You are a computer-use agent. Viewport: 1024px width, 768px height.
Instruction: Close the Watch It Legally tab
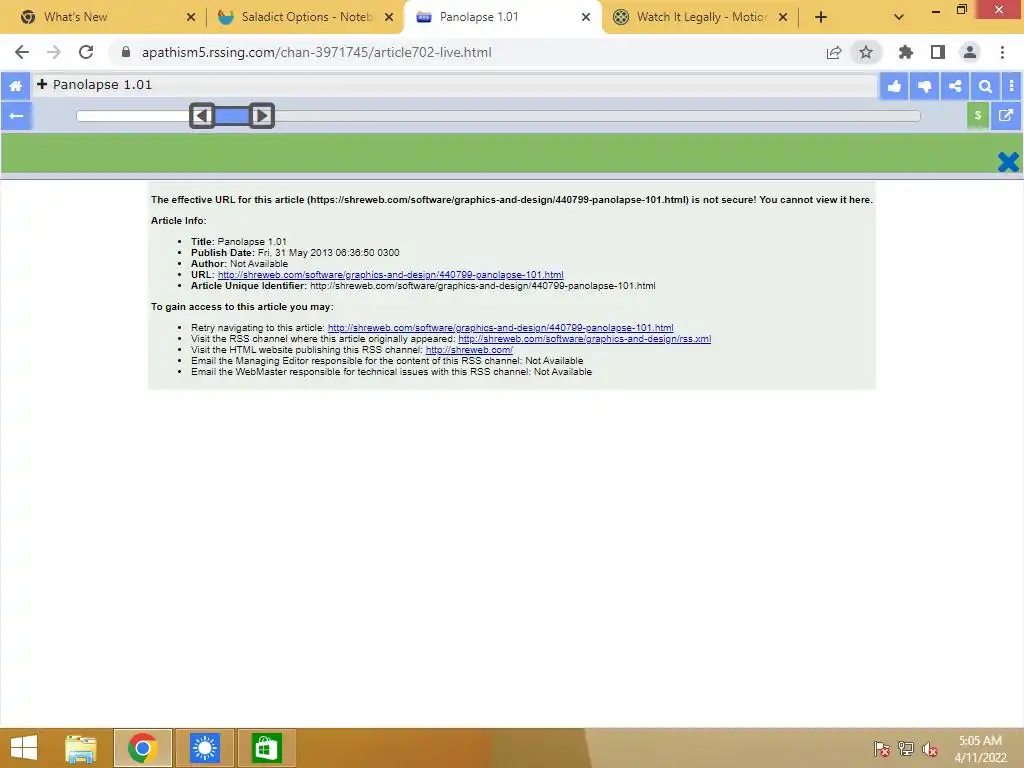[x=783, y=18]
